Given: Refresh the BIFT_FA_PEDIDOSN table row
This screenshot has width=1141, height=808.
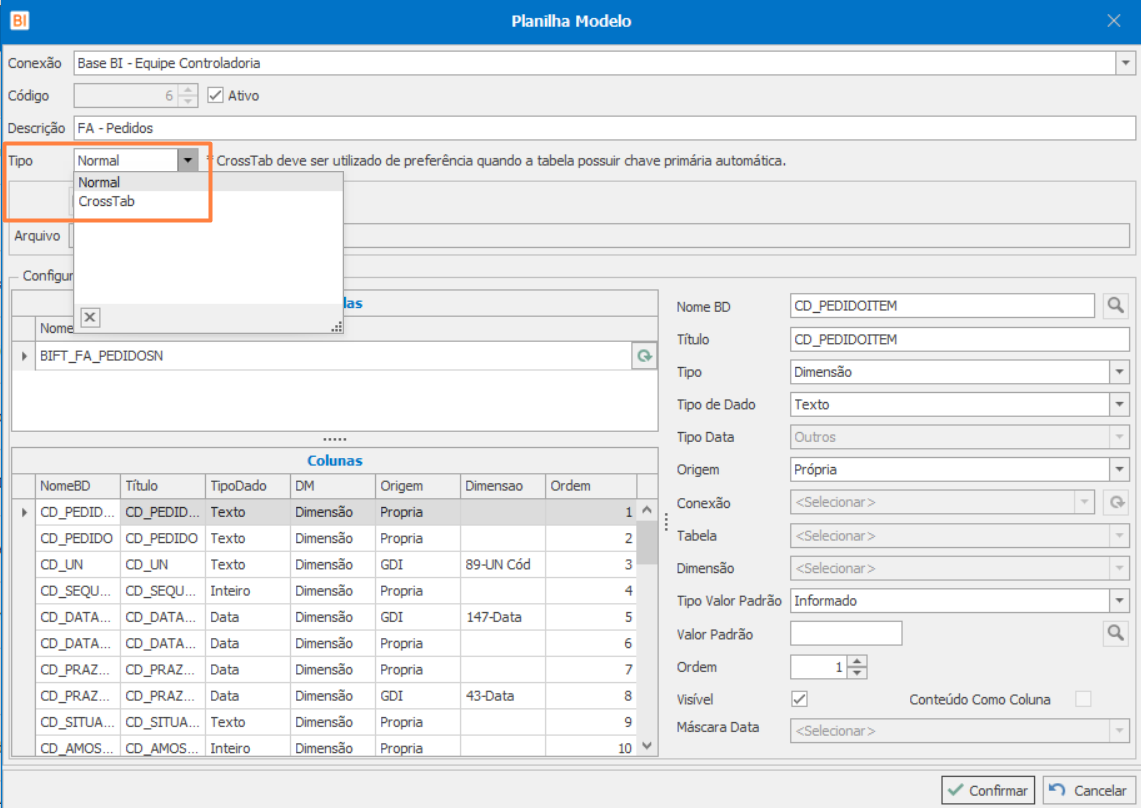Looking at the screenshot, I should pos(645,355).
